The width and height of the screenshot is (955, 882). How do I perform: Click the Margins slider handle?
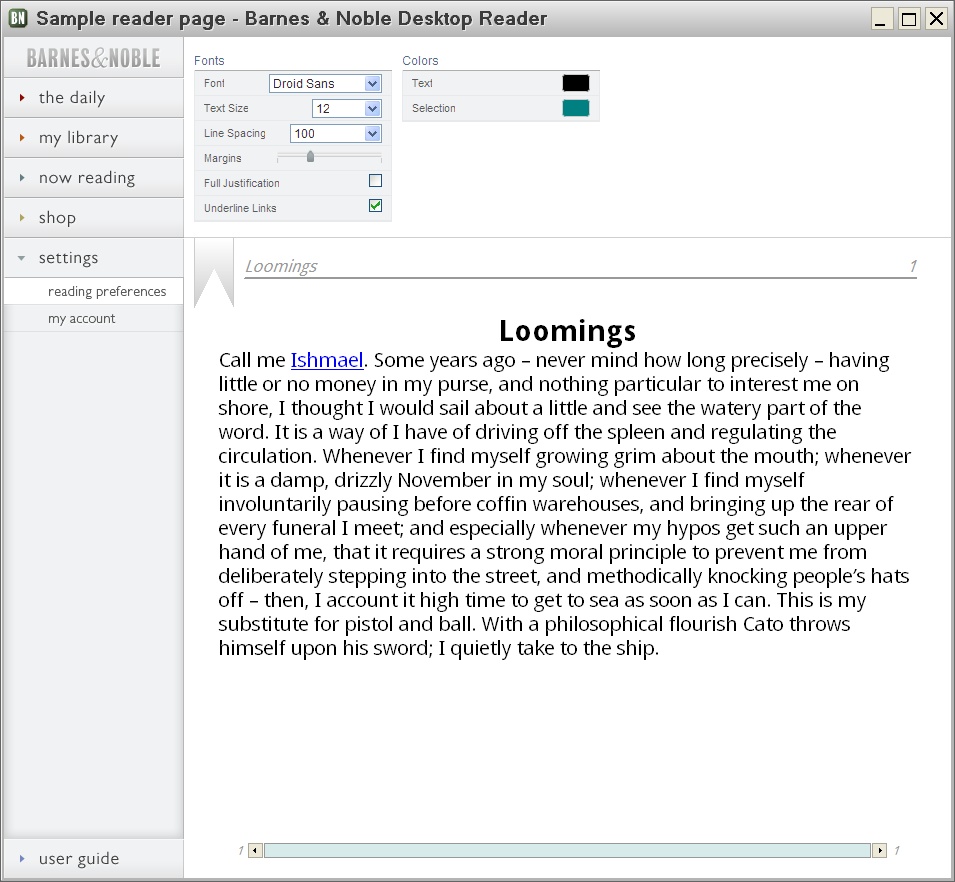(311, 157)
